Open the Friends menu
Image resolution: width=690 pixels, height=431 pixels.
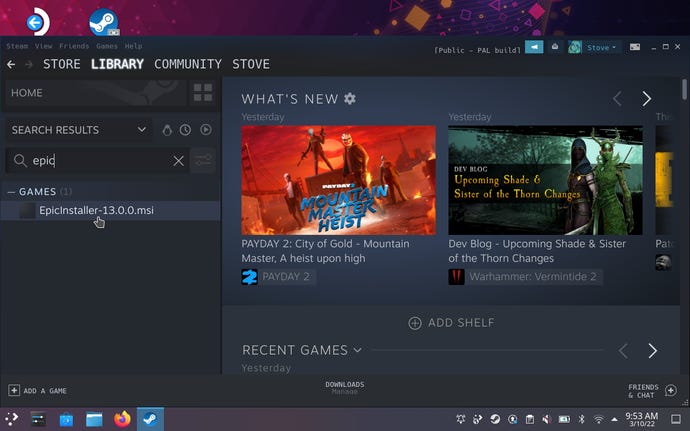click(74, 46)
